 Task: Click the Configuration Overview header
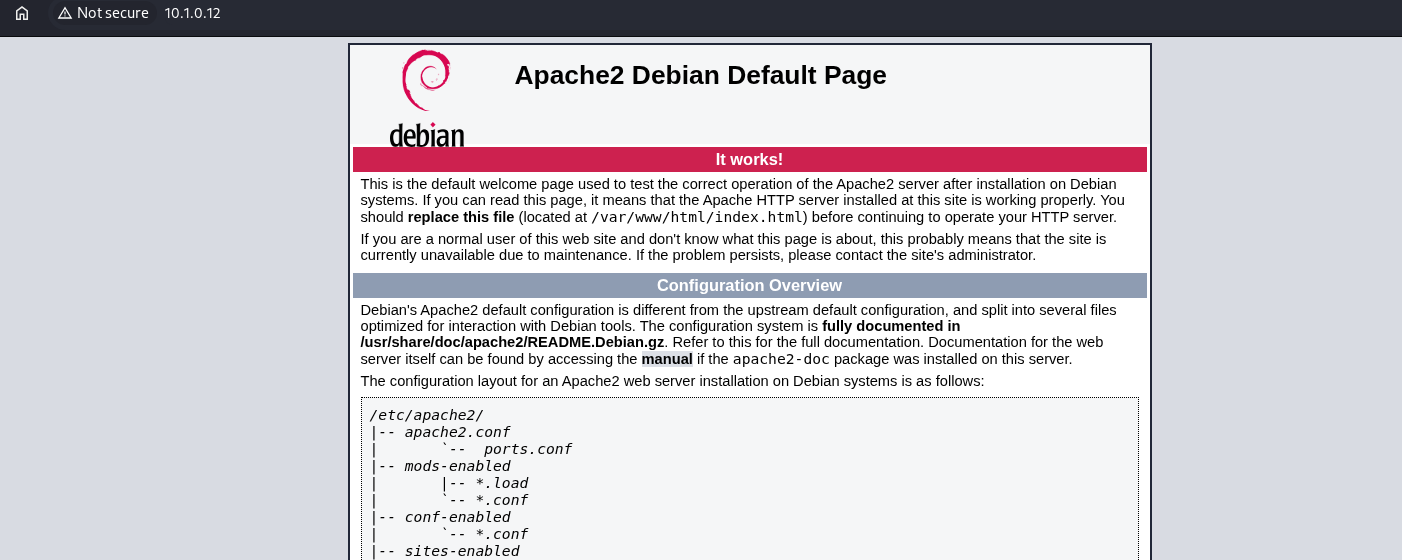coord(749,286)
